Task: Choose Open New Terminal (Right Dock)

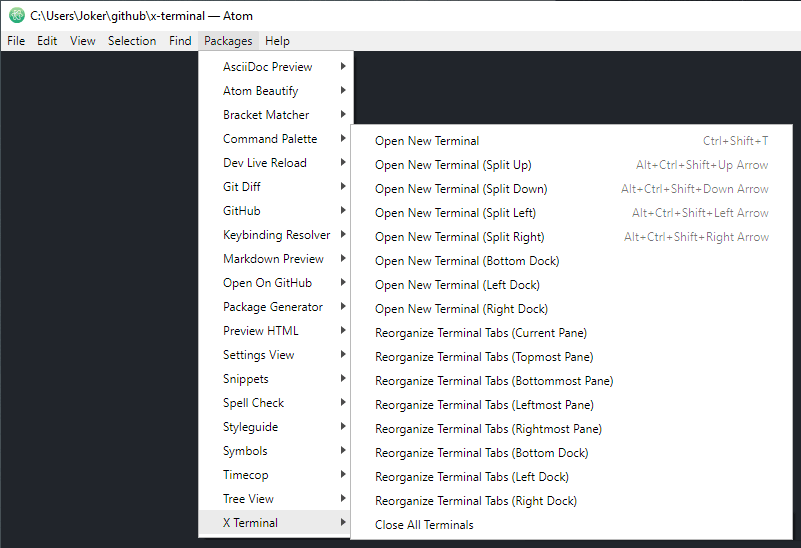Action: pyautogui.click(x=572, y=308)
